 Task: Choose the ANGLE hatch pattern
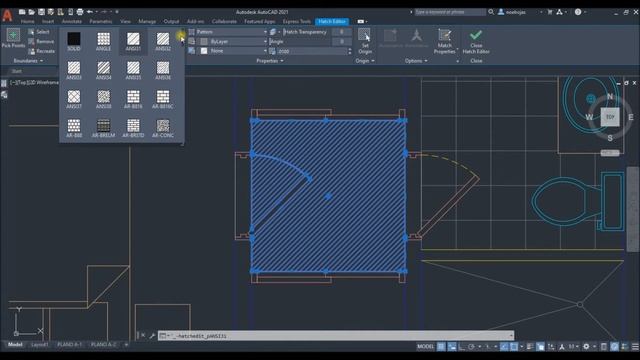[104, 39]
